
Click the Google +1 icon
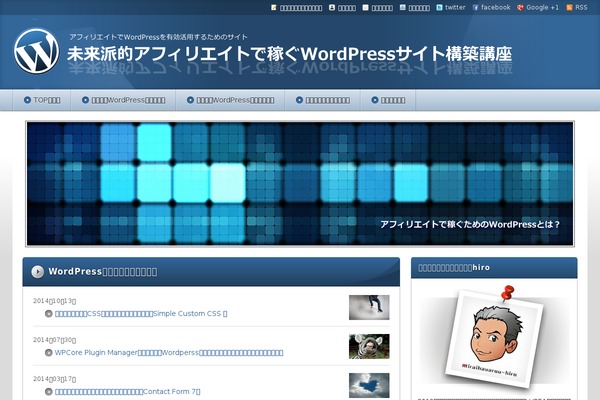[520, 8]
